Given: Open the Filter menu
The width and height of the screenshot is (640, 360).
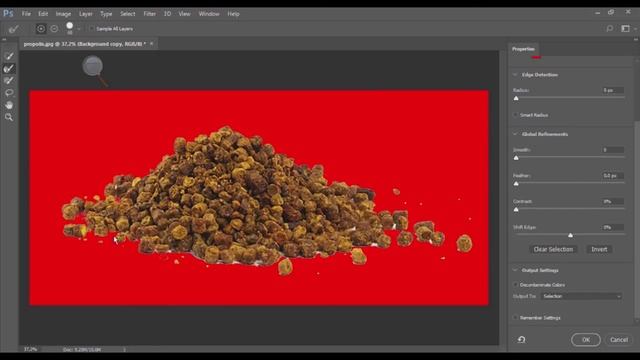Looking at the screenshot, I should click(149, 13).
